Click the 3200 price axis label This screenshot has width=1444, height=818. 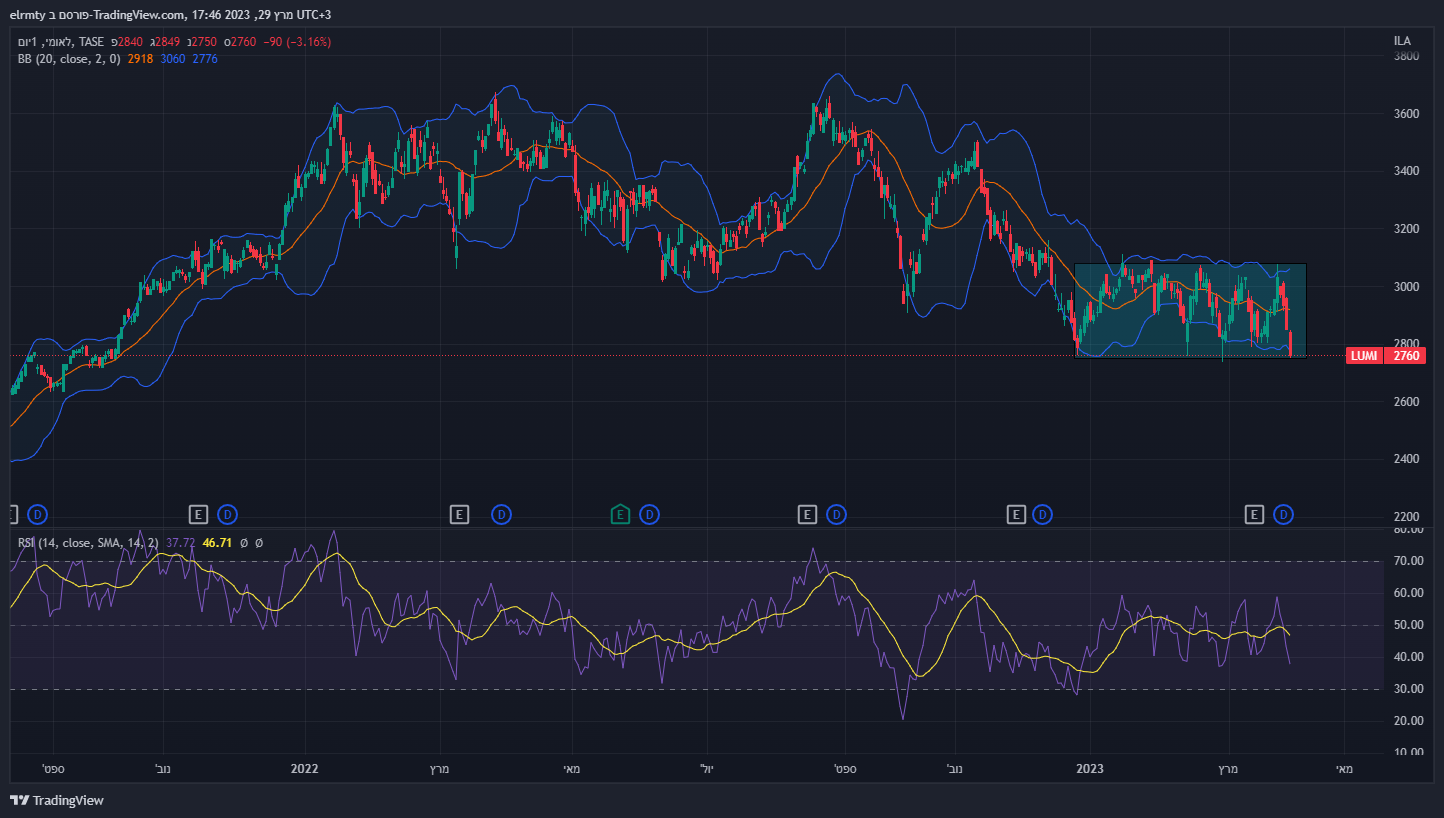1407,229
